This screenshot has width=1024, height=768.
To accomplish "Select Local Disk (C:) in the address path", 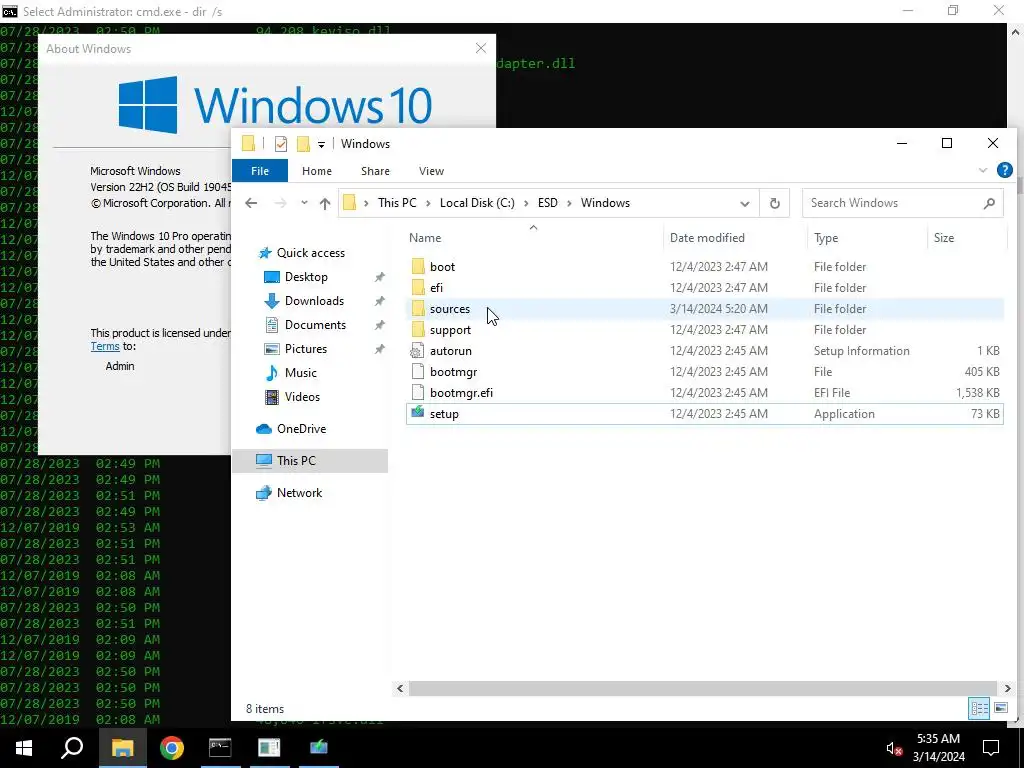I will pos(477,203).
